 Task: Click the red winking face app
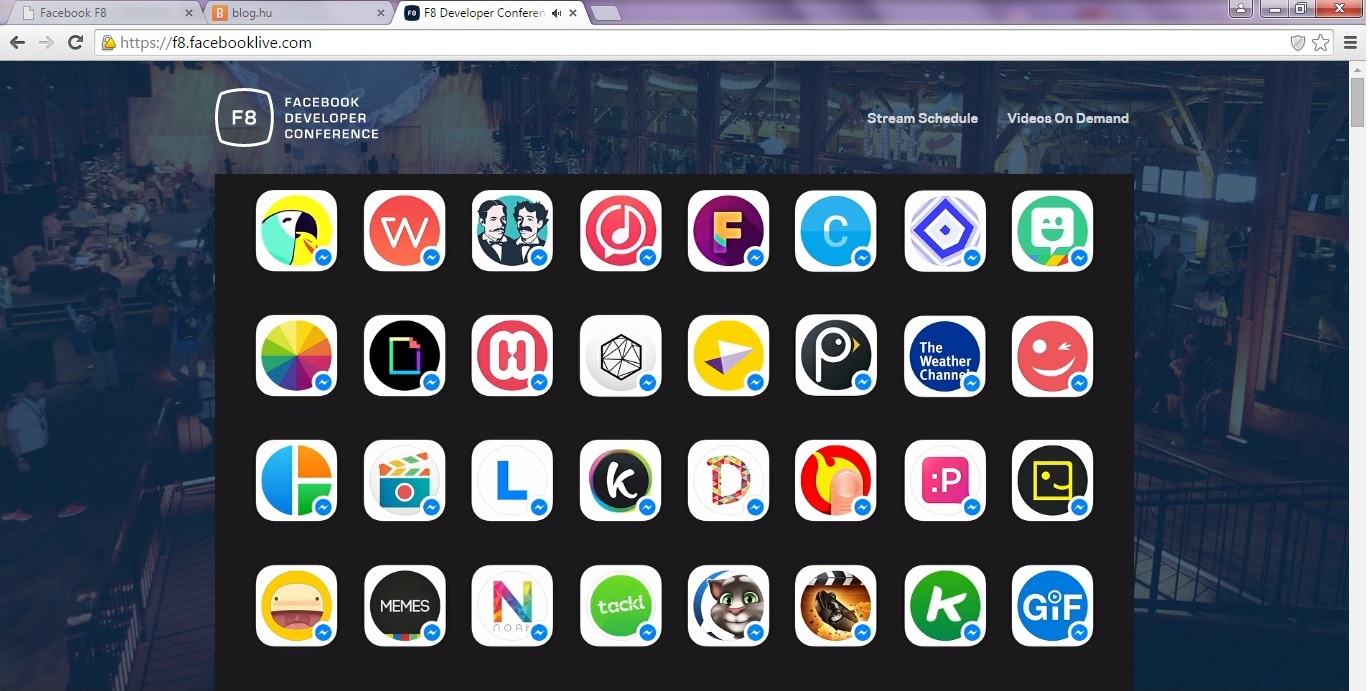coord(1052,356)
